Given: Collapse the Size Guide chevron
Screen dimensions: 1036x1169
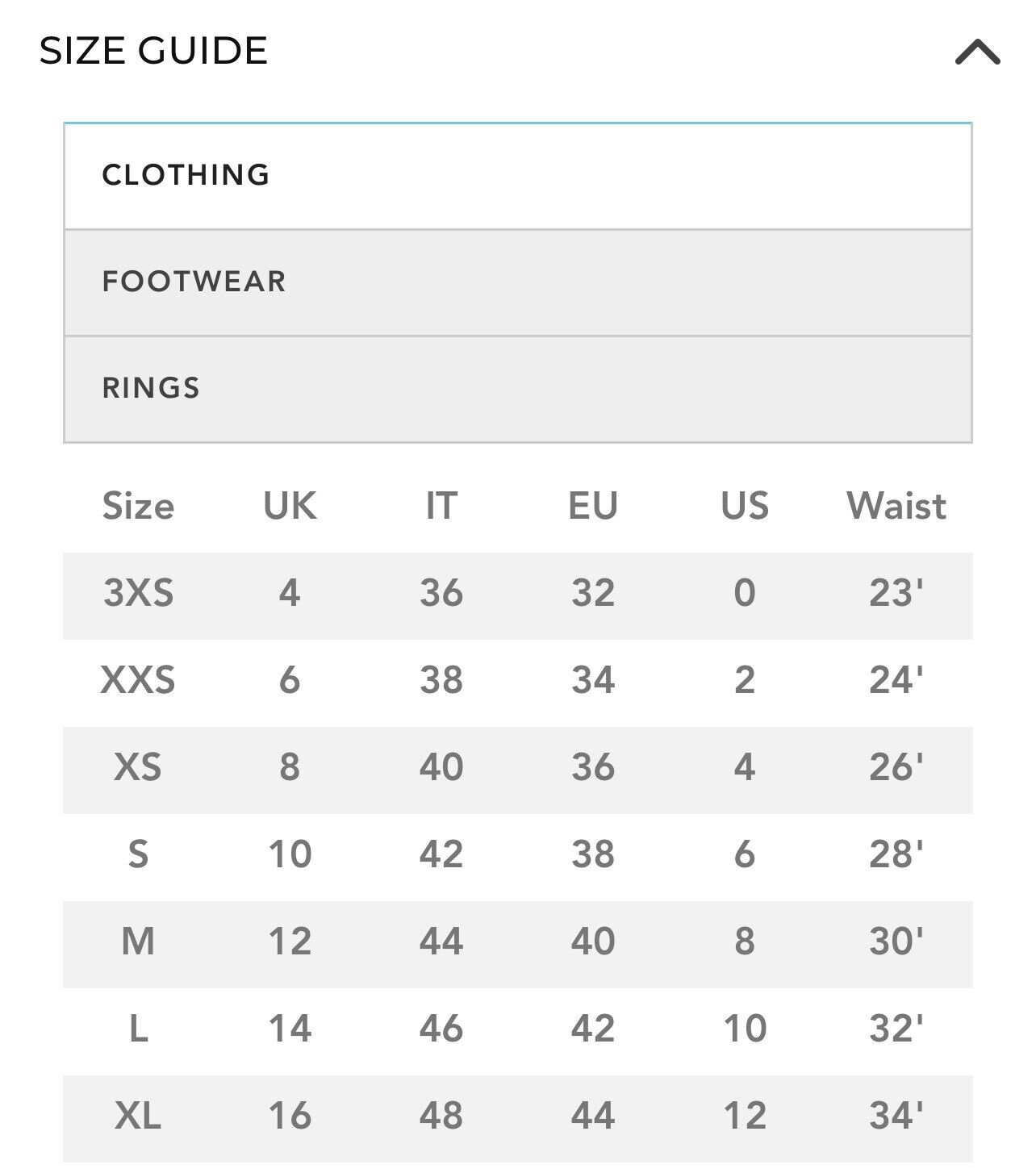Looking at the screenshot, I should [x=977, y=52].
